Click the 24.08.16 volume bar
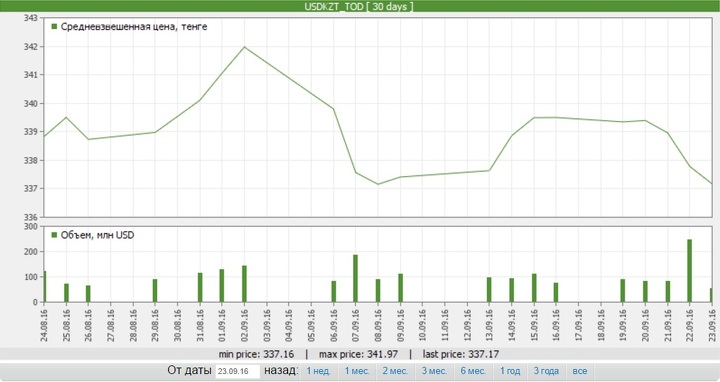The height and width of the screenshot is (382, 720). (45, 286)
